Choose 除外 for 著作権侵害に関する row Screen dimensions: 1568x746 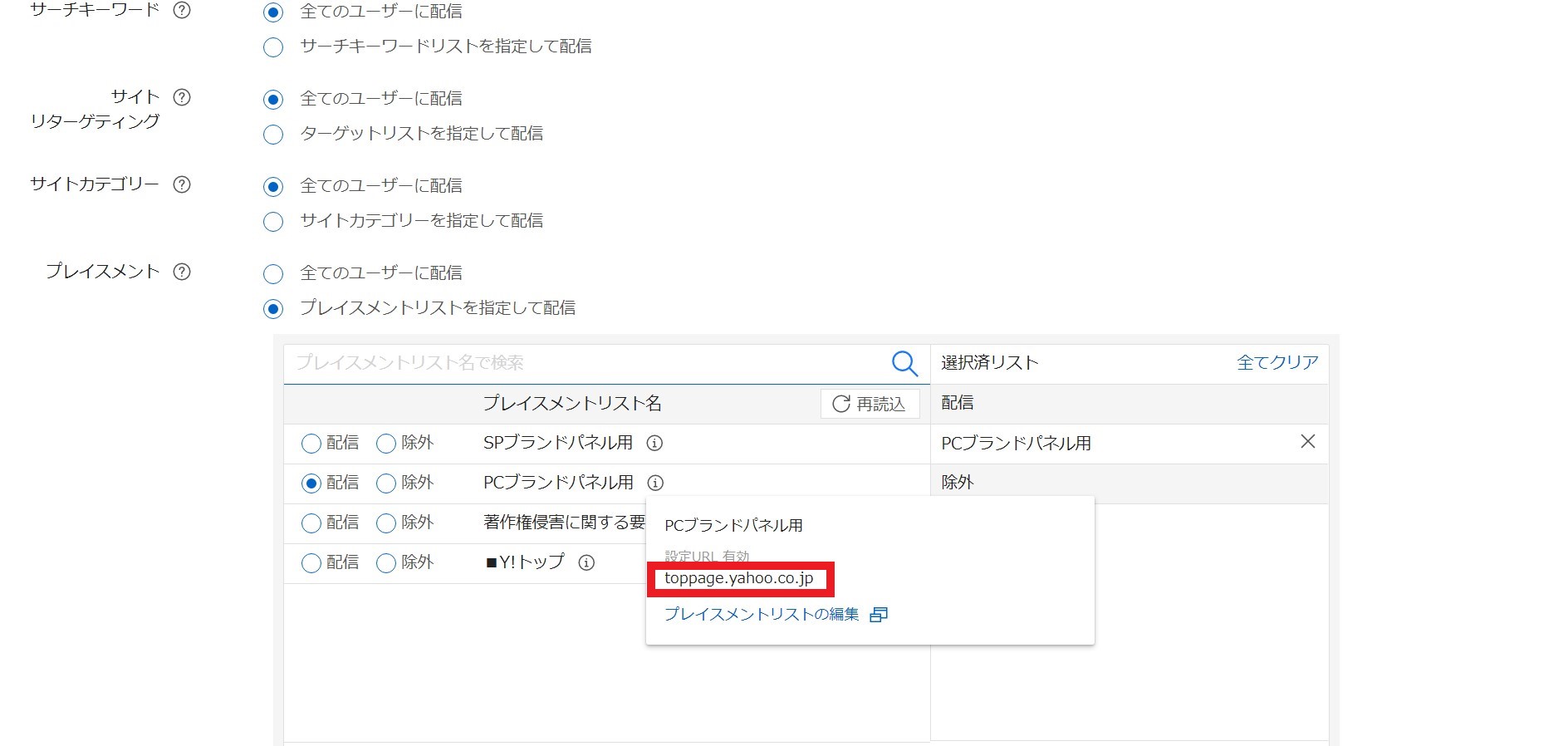[386, 523]
